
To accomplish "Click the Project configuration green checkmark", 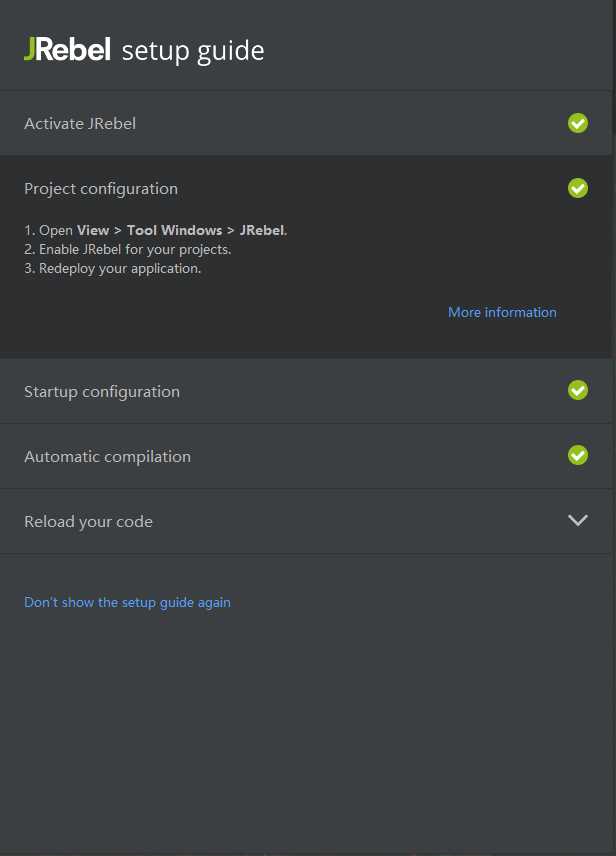I will (578, 188).
